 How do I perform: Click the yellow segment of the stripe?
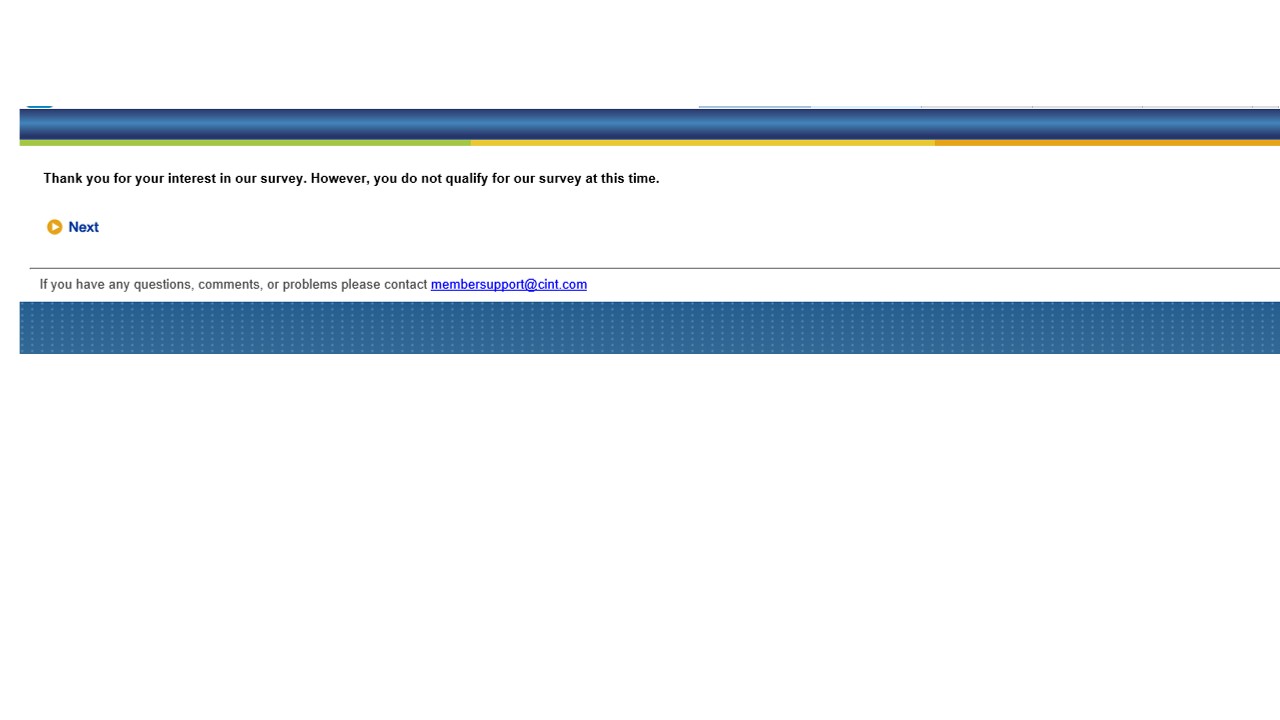coord(702,143)
